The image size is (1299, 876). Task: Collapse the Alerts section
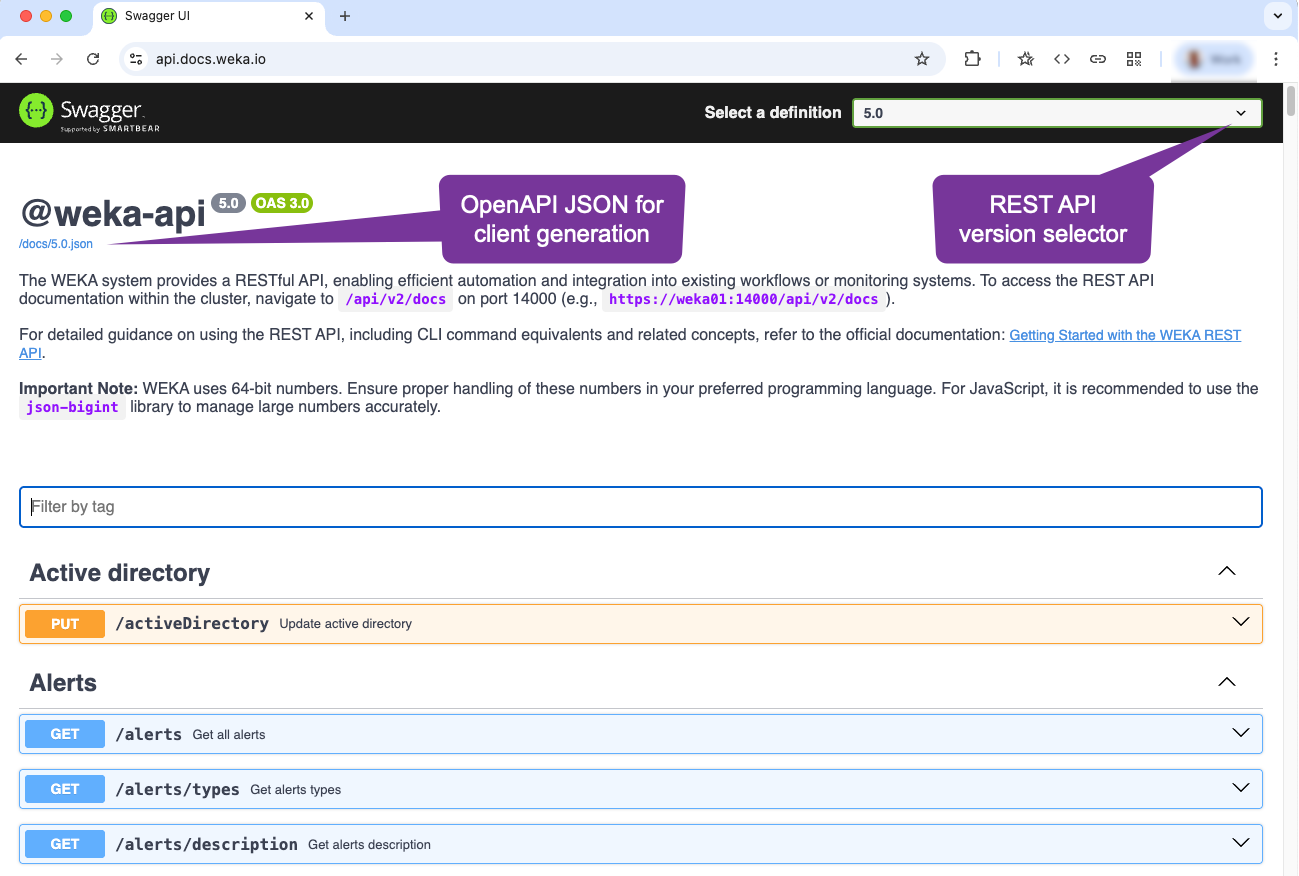(1226, 682)
